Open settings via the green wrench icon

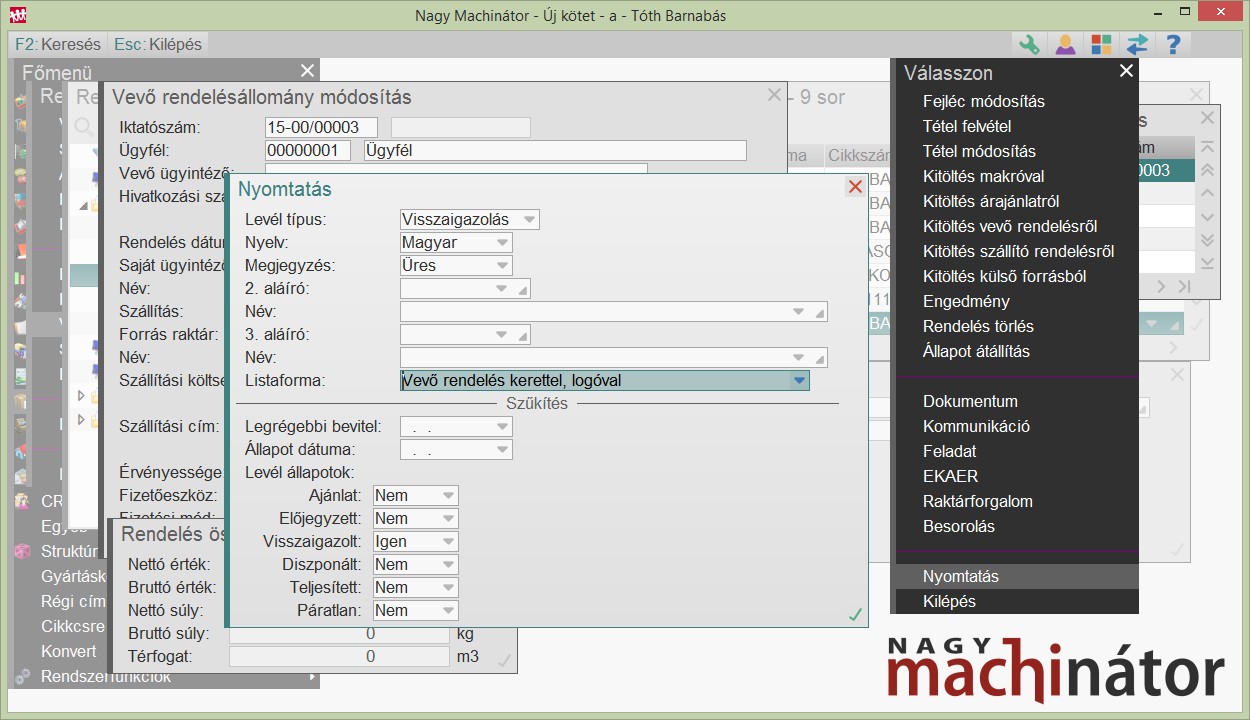(1029, 45)
